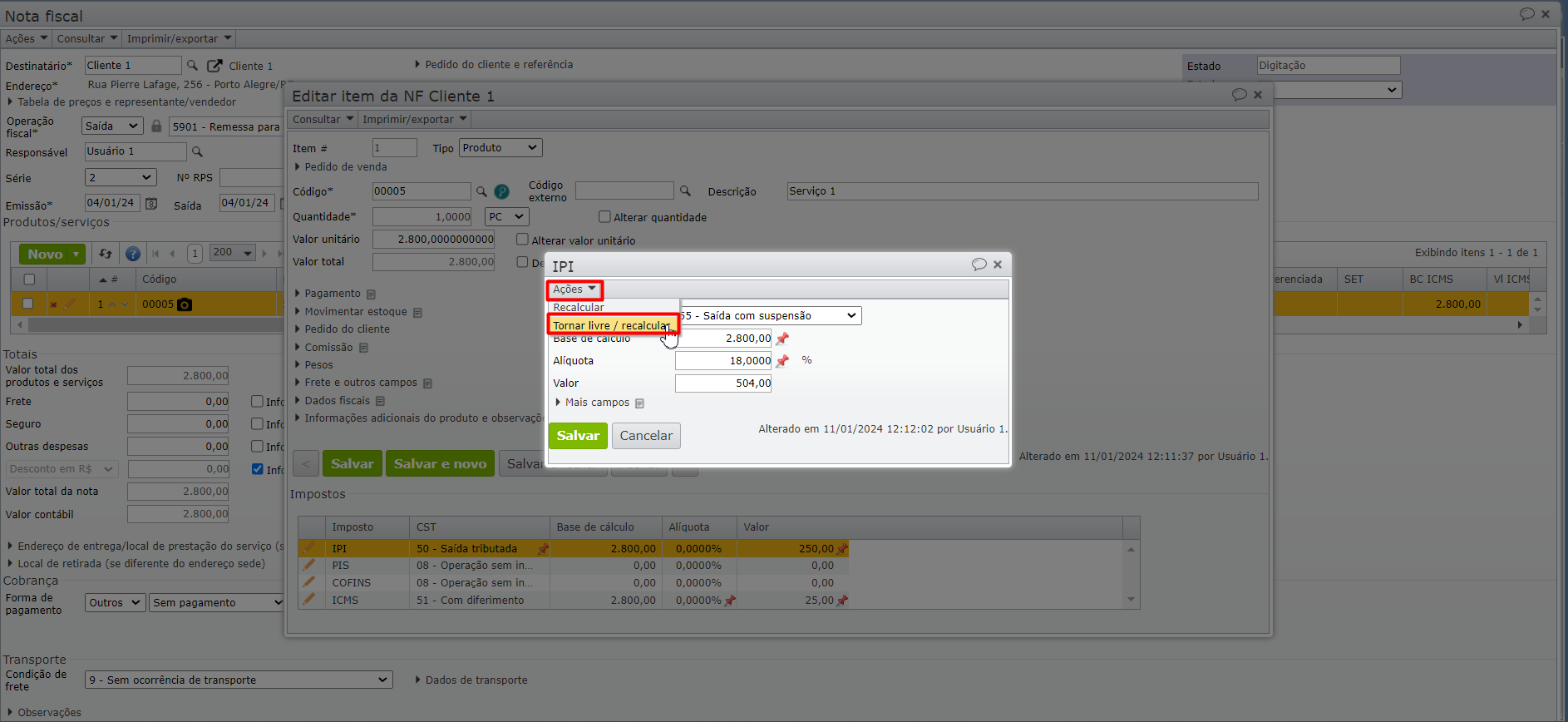Image resolution: width=1568 pixels, height=722 pixels.
Task: Open the Ações menu in the IPI dialog
Action: pyautogui.click(x=574, y=289)
